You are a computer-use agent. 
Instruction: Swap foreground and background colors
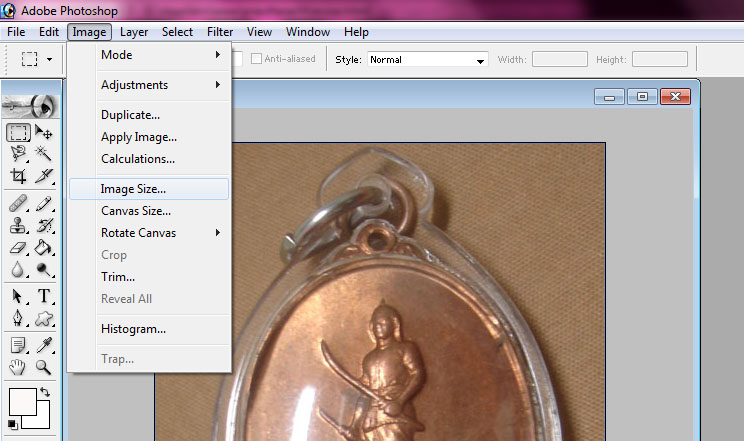(45, 392)
